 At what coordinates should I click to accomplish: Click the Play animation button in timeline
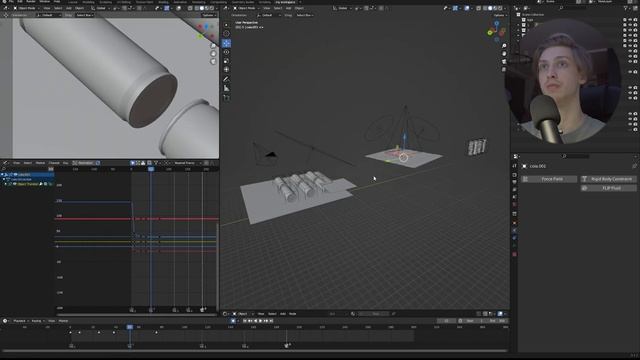point(260,321)
